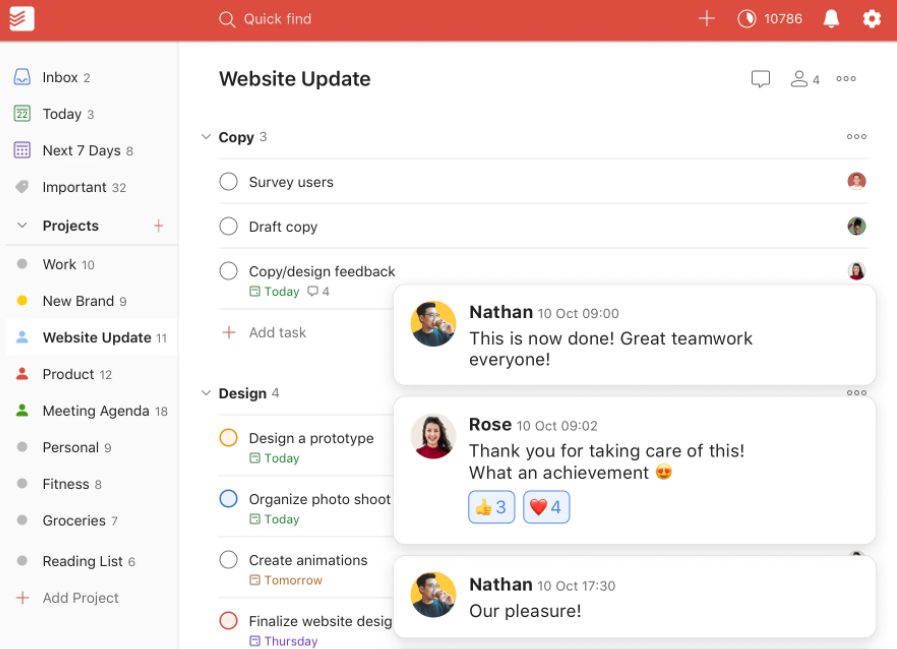
Task: Check off the Draft copy task
Action: pyautogui.click(x=228, y=226)
